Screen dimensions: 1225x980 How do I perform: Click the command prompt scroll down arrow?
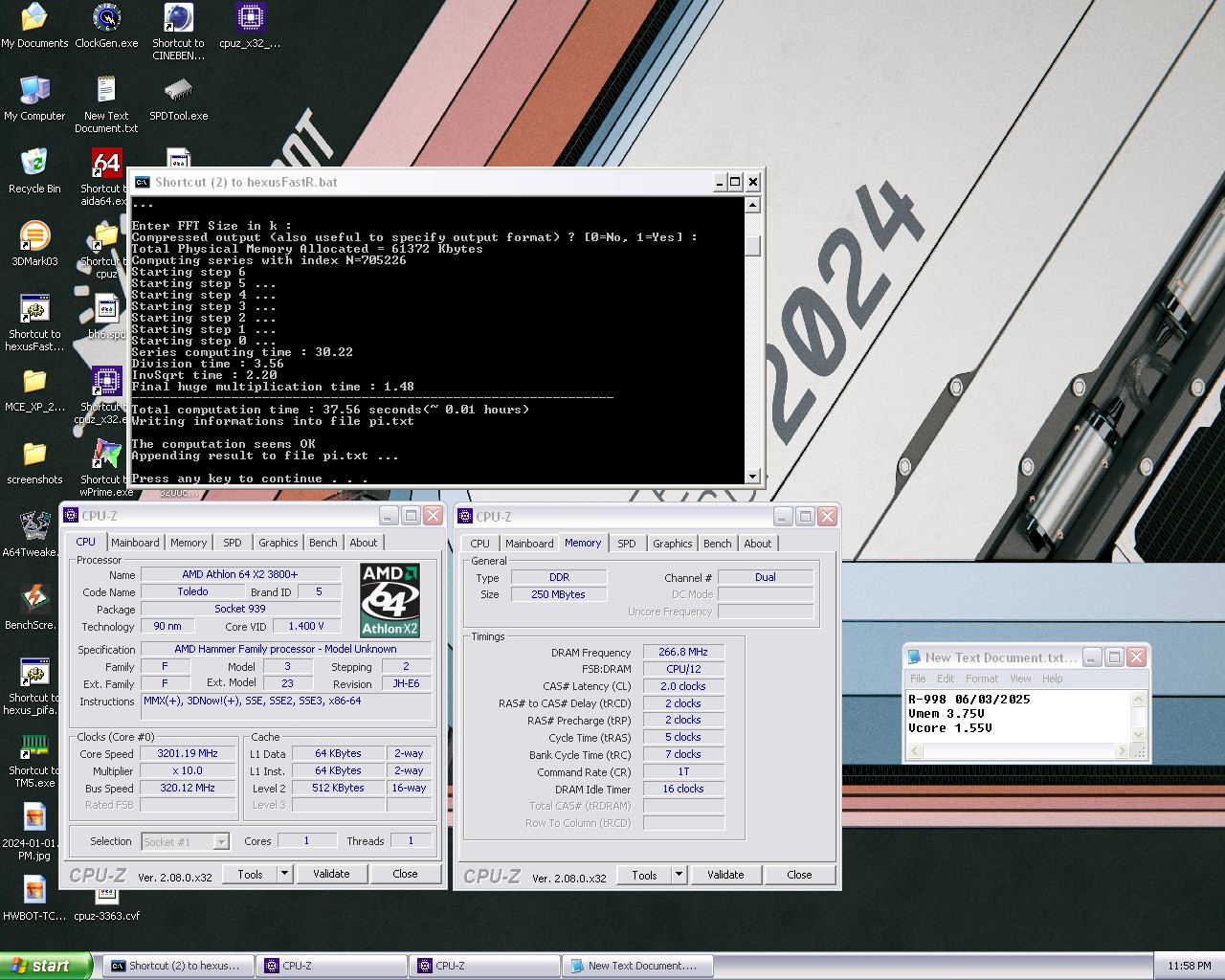click(x=752, y=477)
